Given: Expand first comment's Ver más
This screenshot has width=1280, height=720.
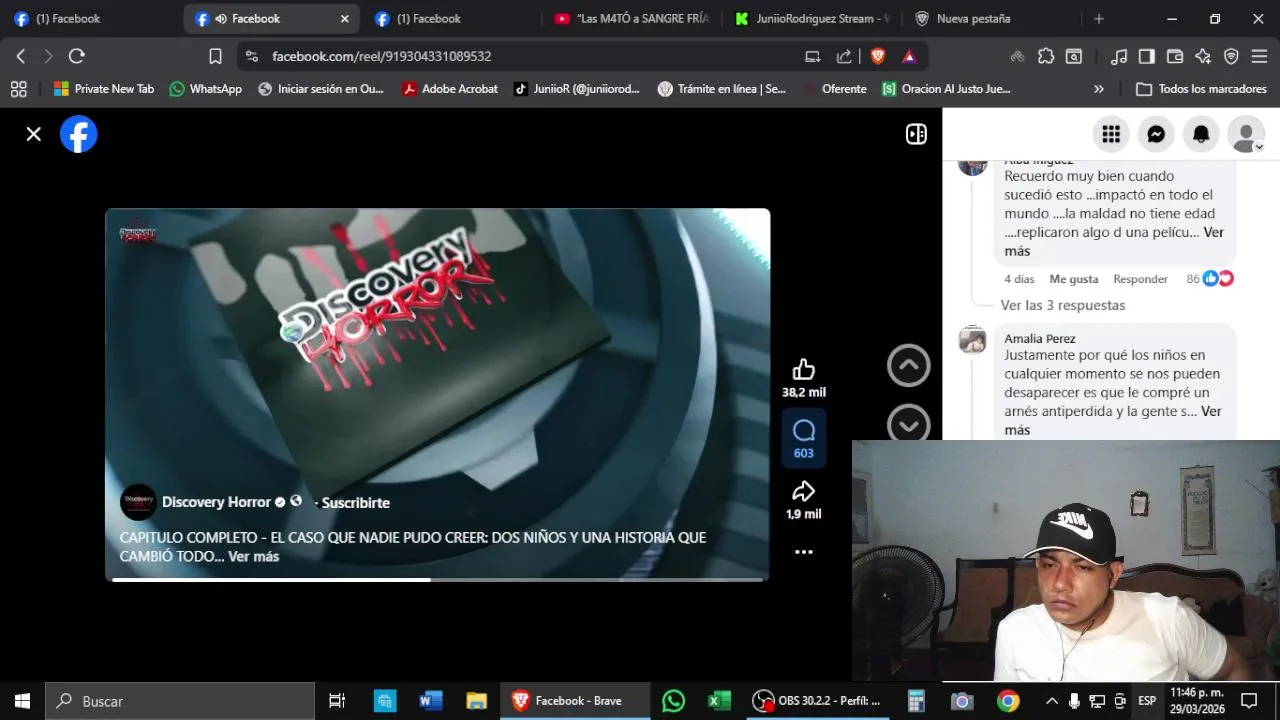Looking at the screenshot, I should [x=1114, y=242].
